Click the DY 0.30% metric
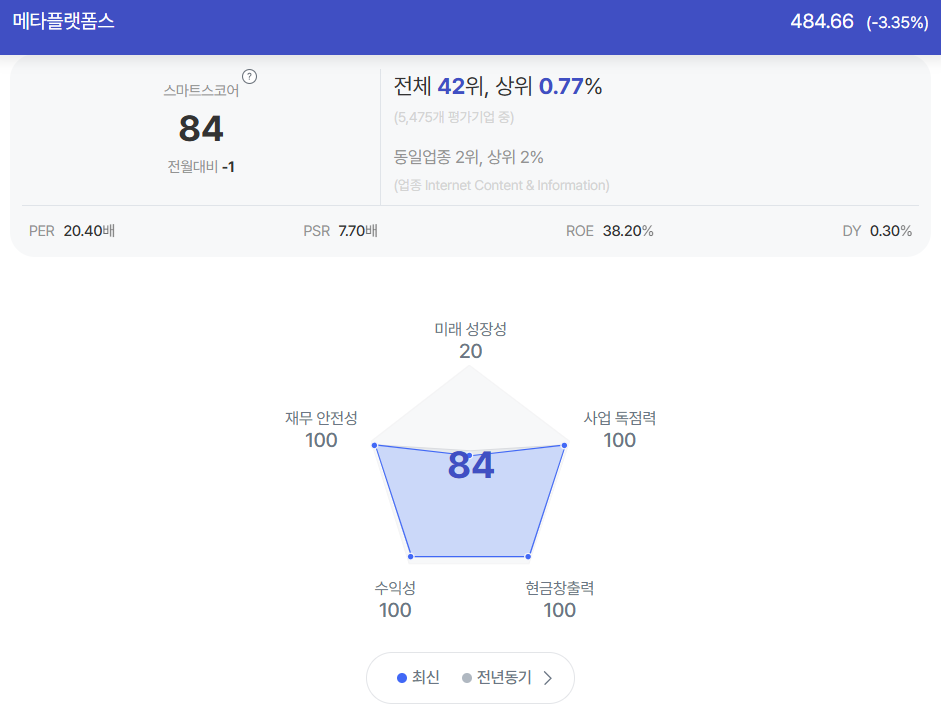 [877, 231]
